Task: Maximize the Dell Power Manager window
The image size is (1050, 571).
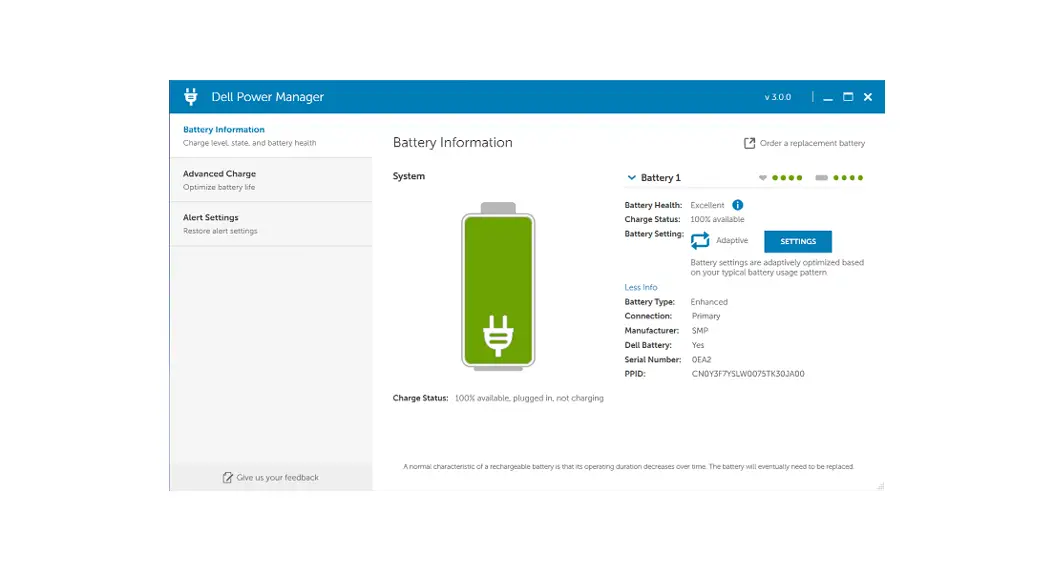Action: 848,97
